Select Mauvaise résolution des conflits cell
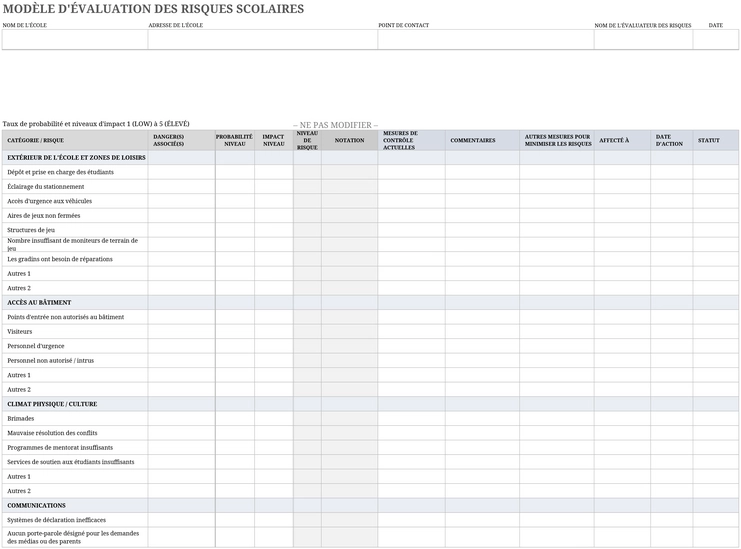Viewport: 741px width, 549px height. click(x=75, y=433)
